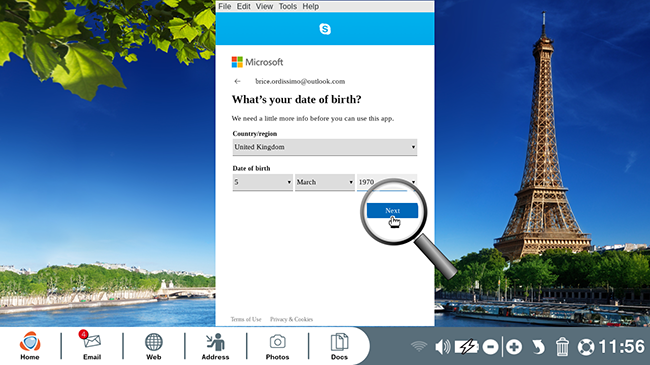Open the Docs icon
This screenshot has height=365, width=650.
(339, 346)
